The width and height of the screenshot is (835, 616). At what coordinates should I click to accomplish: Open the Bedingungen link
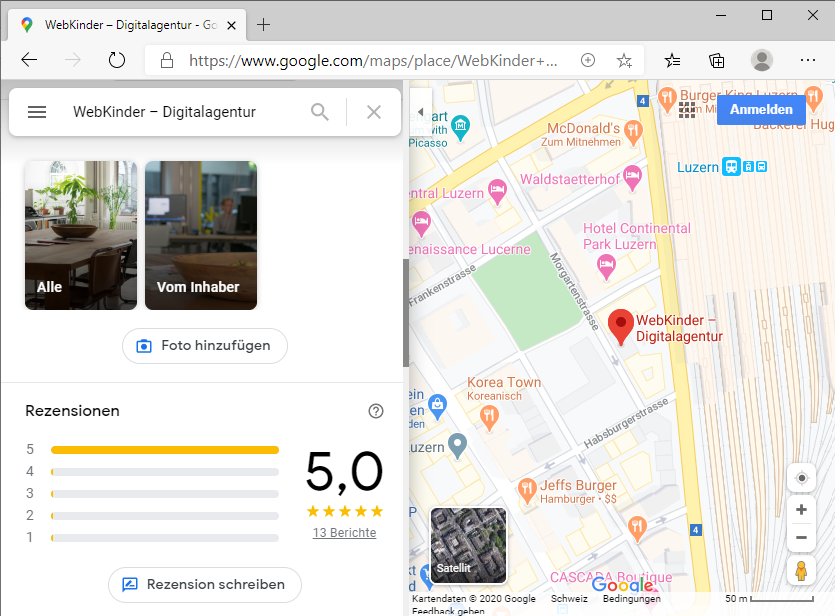pos(632,598)
